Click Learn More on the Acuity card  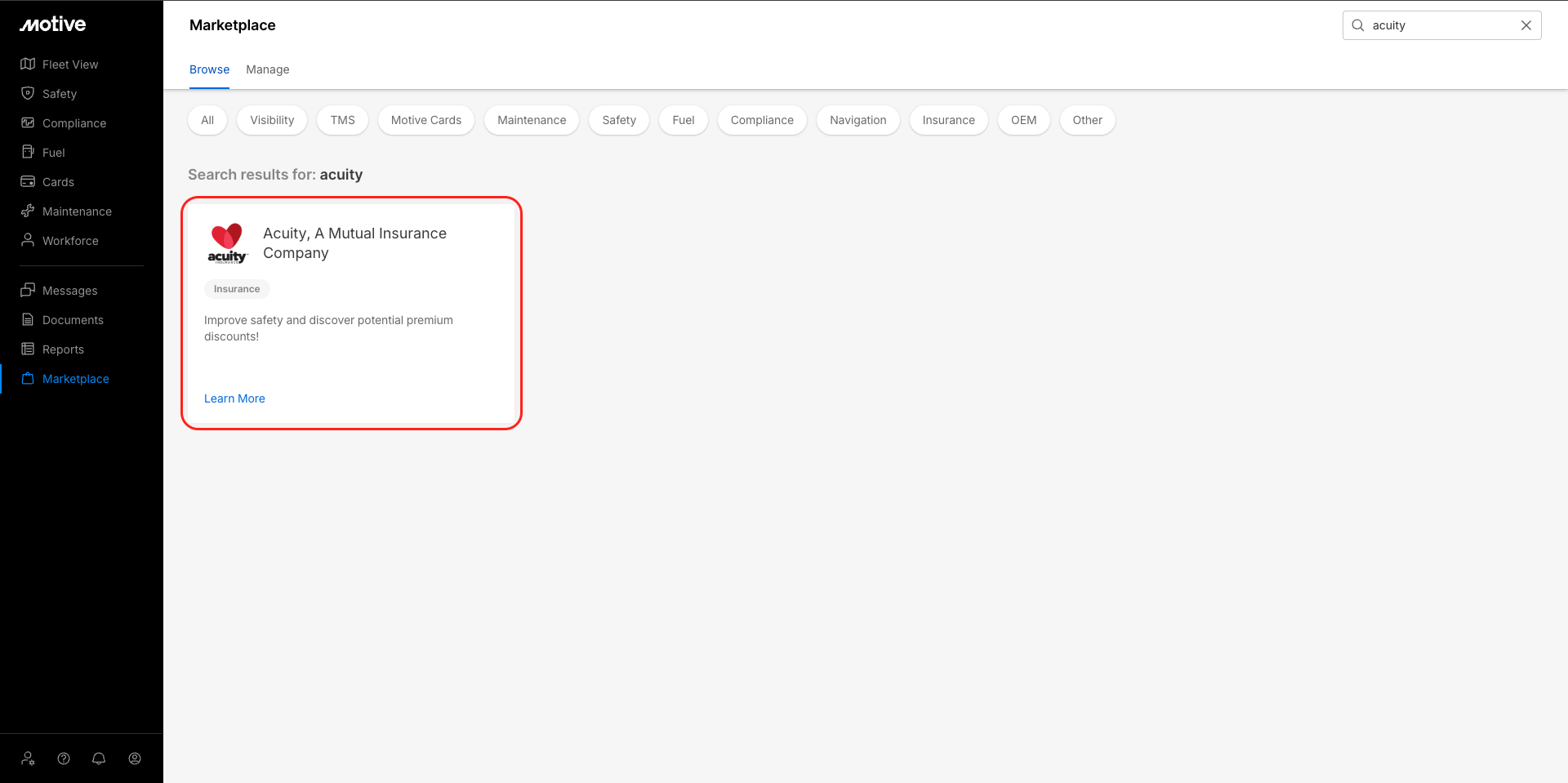tap(234, 398)
